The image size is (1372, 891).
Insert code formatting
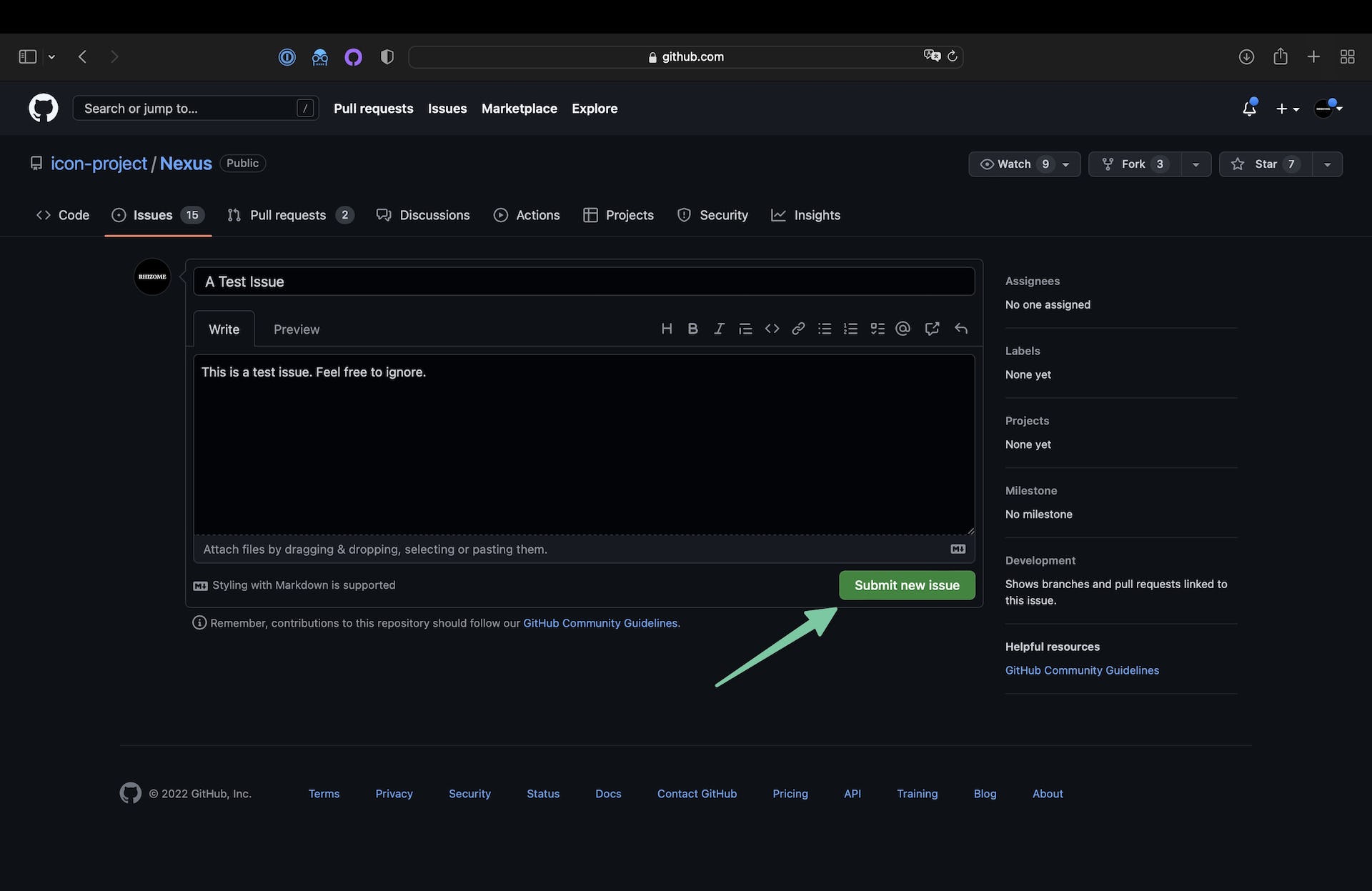(x=772, y=329)
